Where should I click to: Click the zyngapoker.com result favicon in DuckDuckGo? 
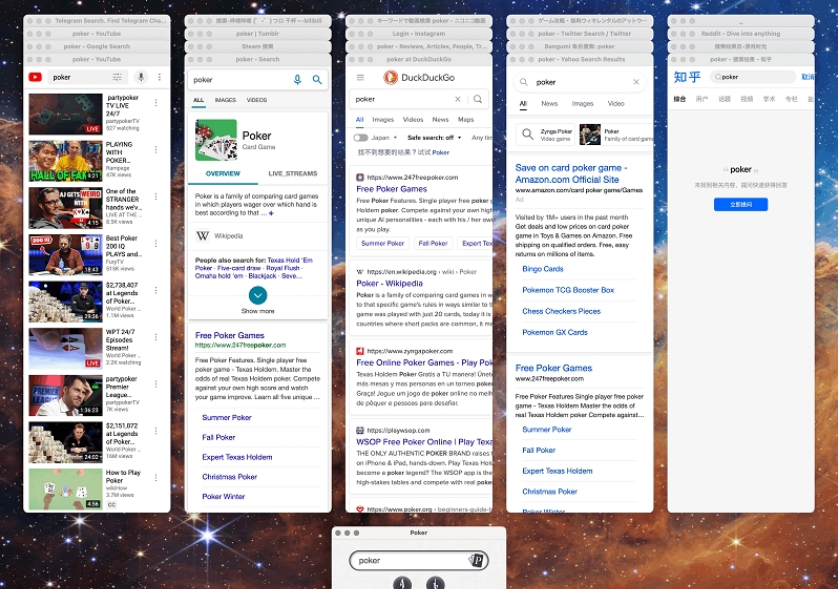[360, 351]
